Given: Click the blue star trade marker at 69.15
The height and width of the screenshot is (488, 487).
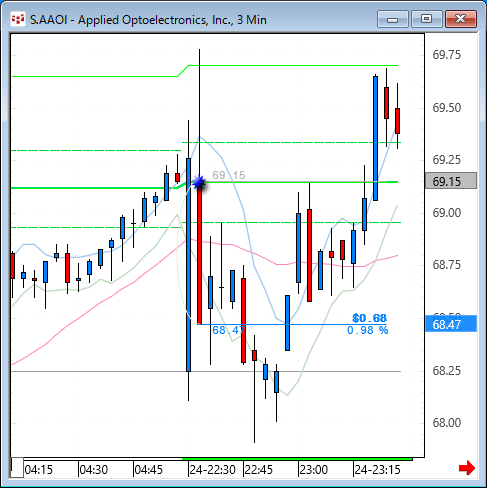Looking at the screenshot, I should point(199,182).
